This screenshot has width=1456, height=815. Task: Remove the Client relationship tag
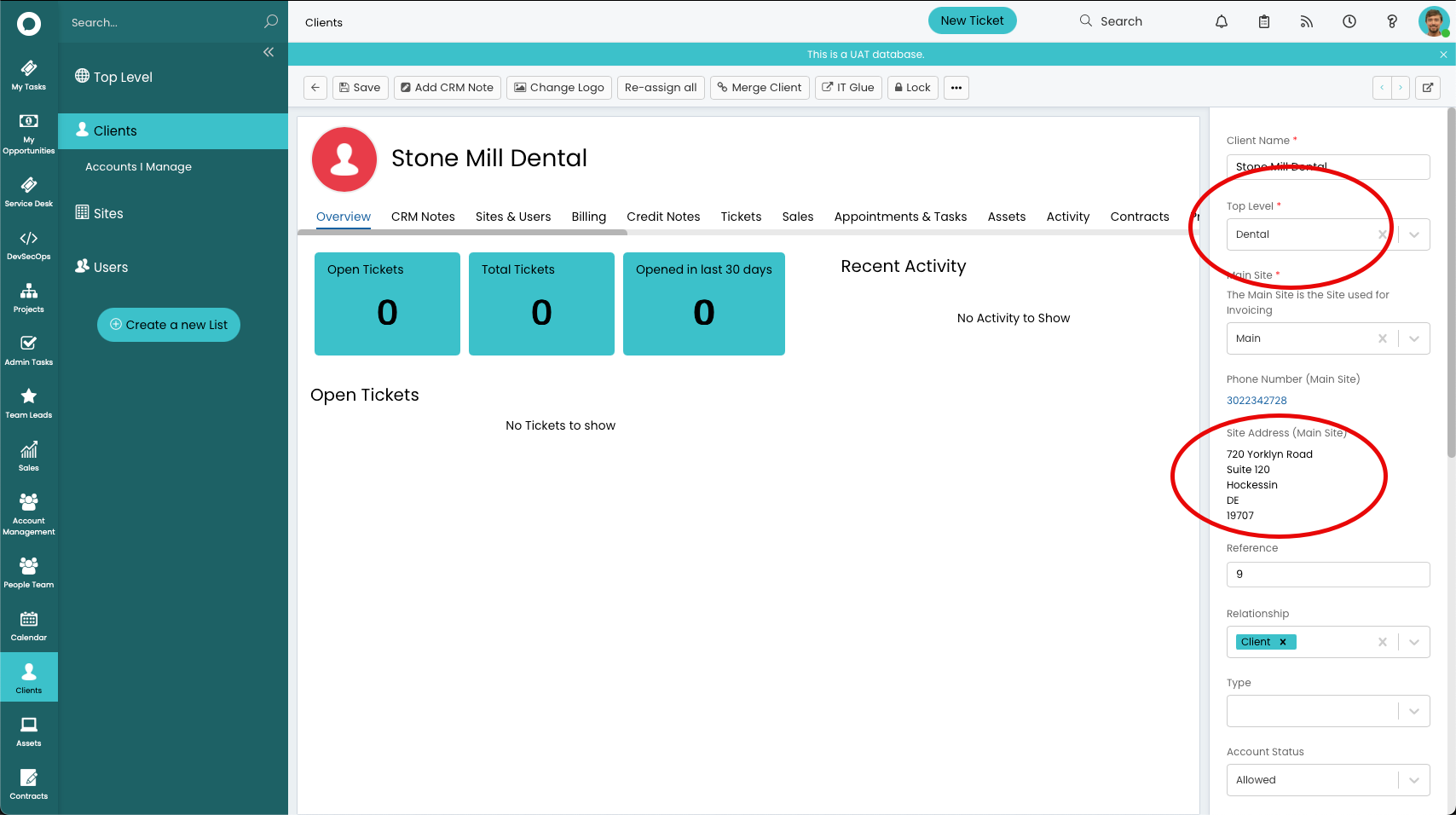tap(1283, 642)
